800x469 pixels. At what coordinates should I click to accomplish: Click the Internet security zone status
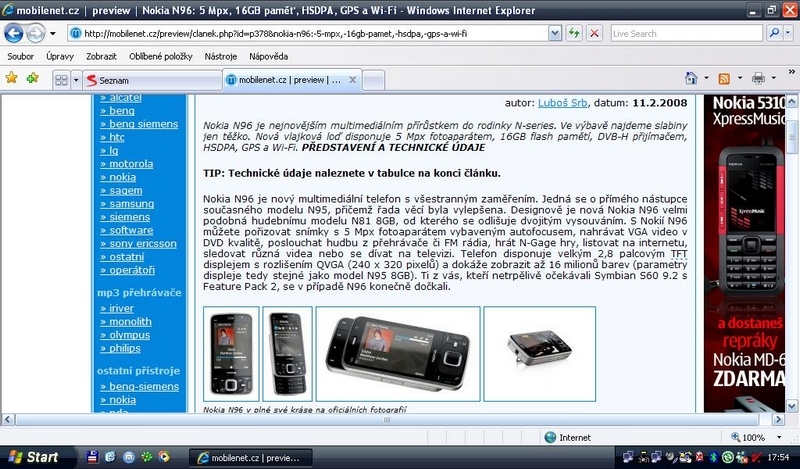coord(567,437)
